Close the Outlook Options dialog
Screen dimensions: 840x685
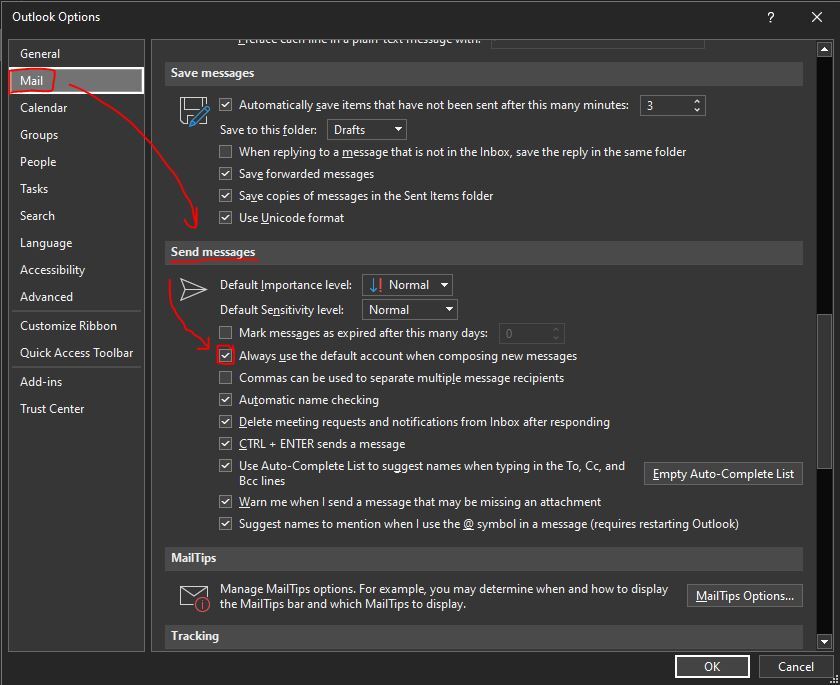point(816,18)
